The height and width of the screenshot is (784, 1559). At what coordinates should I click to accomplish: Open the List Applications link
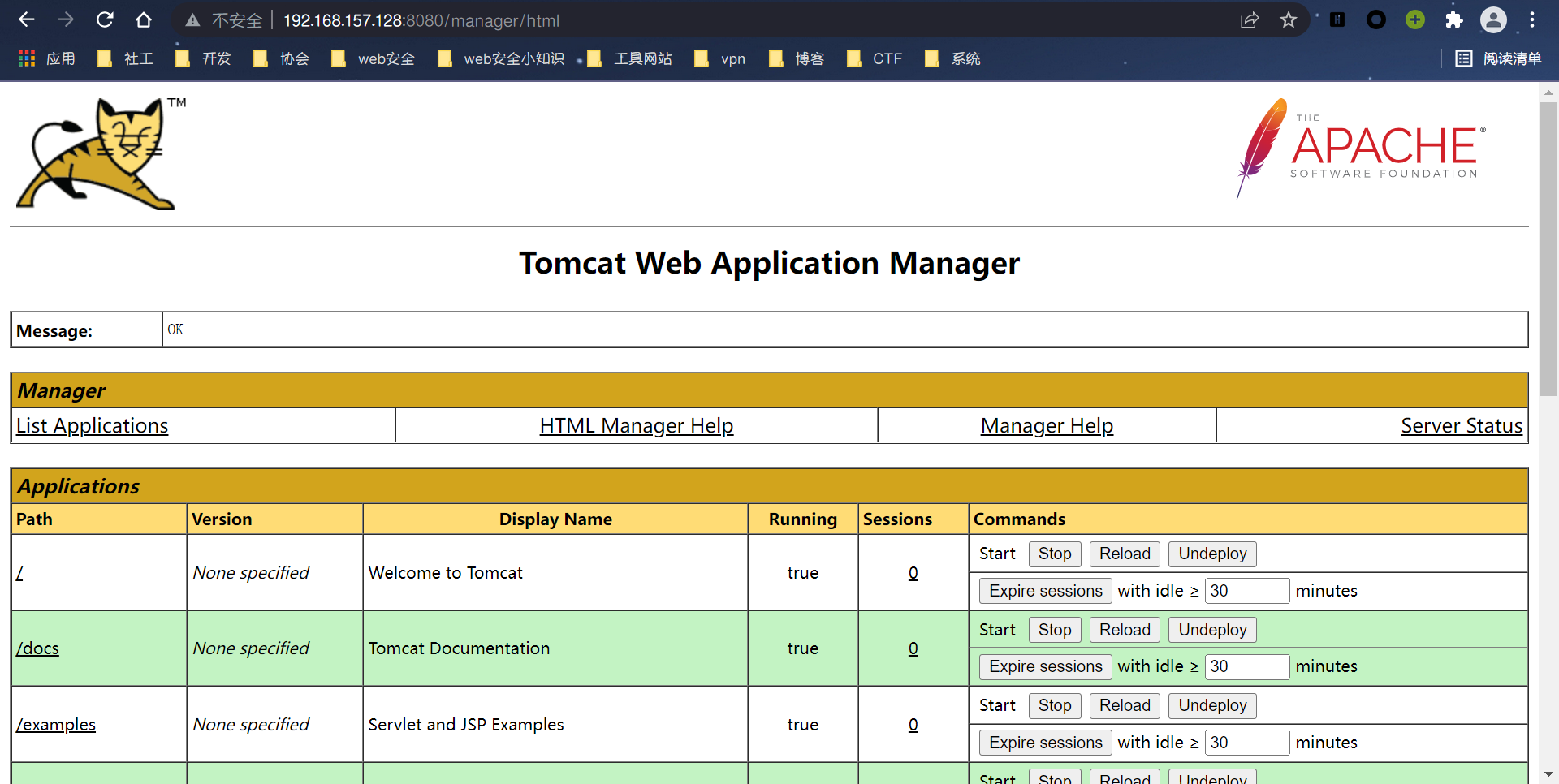tap(92, 425)
